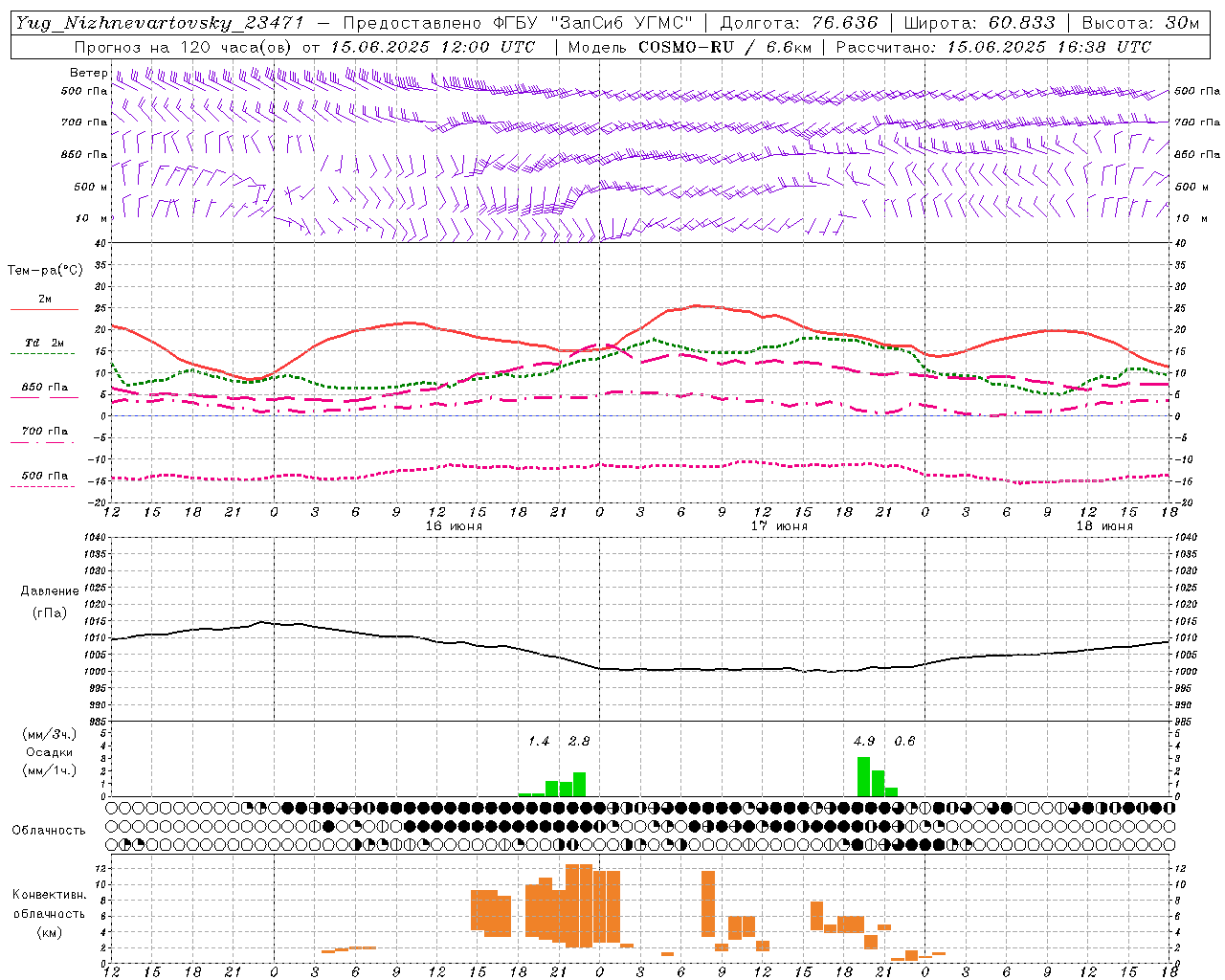Click the model name COSMO-RU / 6.6км
1225x980 pixels.
point(724,47)
